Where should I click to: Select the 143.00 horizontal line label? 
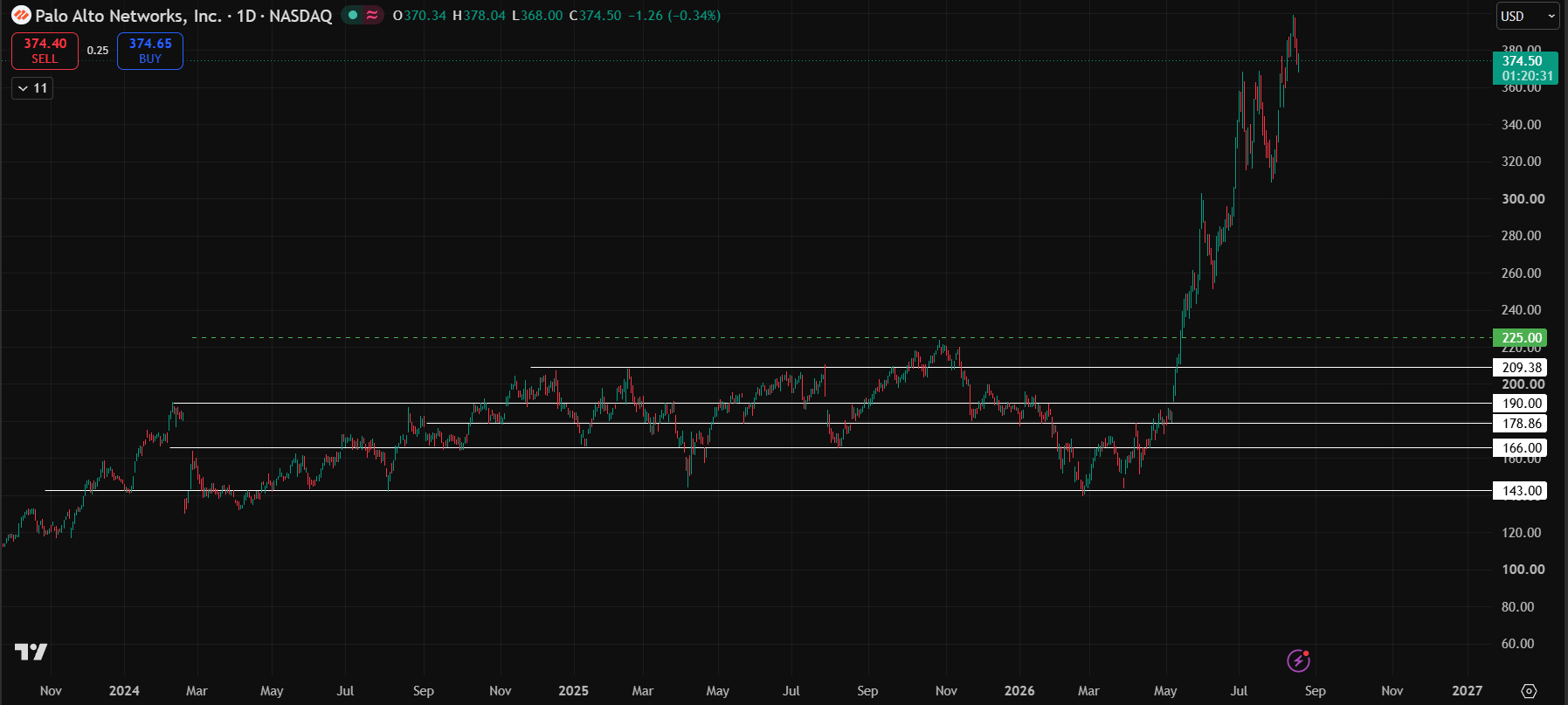point(1520,491)
